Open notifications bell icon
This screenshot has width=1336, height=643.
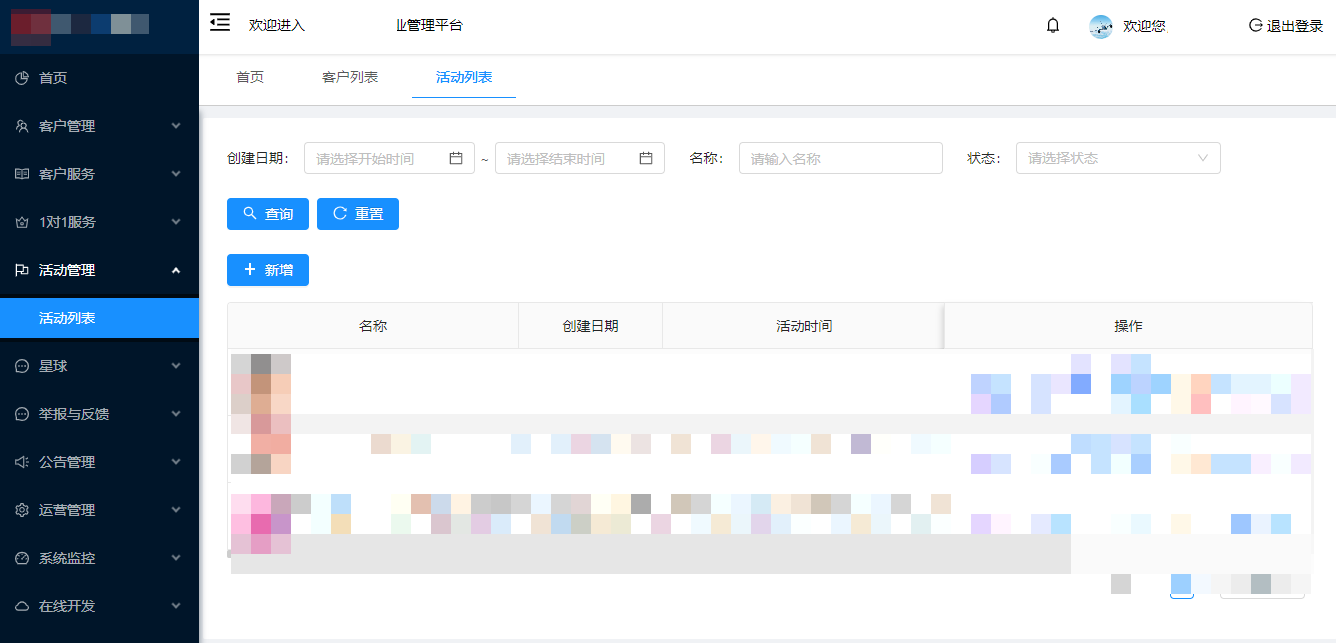coord(1052,26)
